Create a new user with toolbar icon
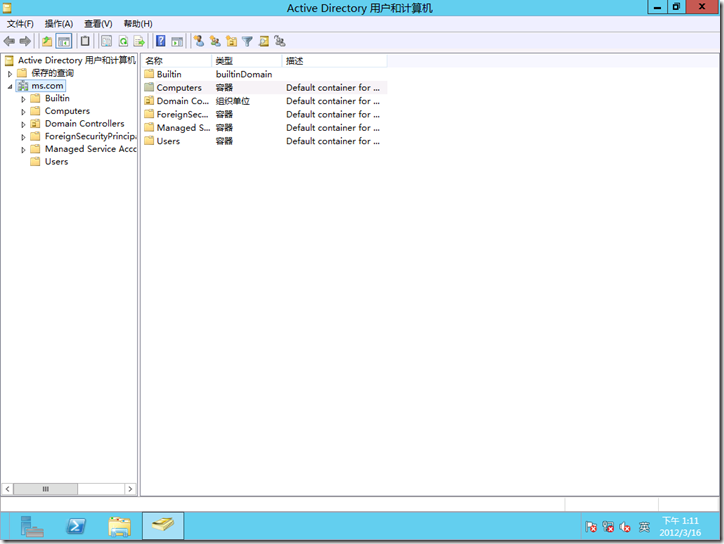Image resolution: width=724 pixels, height=544 pixels. click(199, 42)
